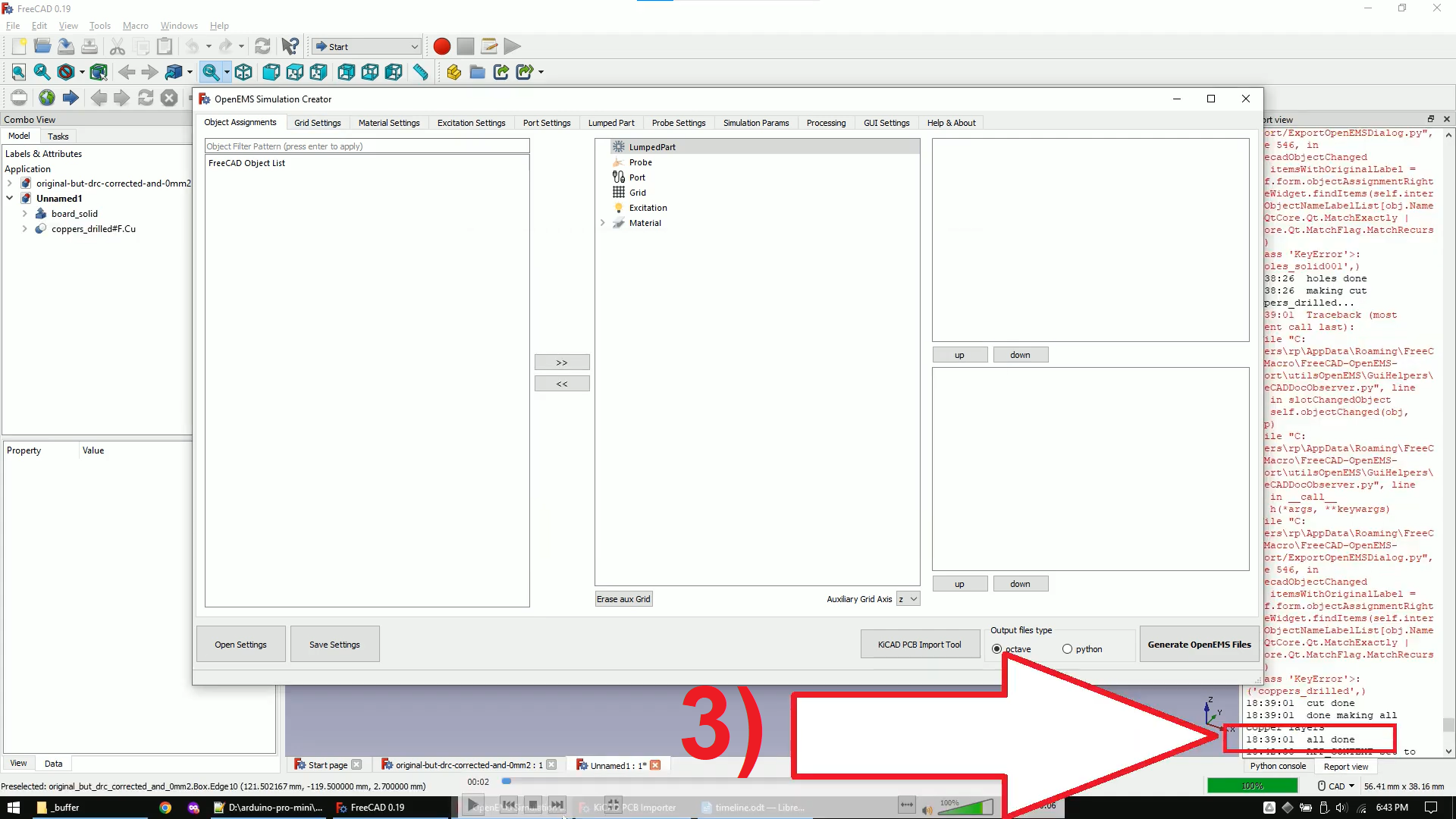Click the Paste clipboard icon
Viewport: 1456px width, 819px height.
[165, 46]
